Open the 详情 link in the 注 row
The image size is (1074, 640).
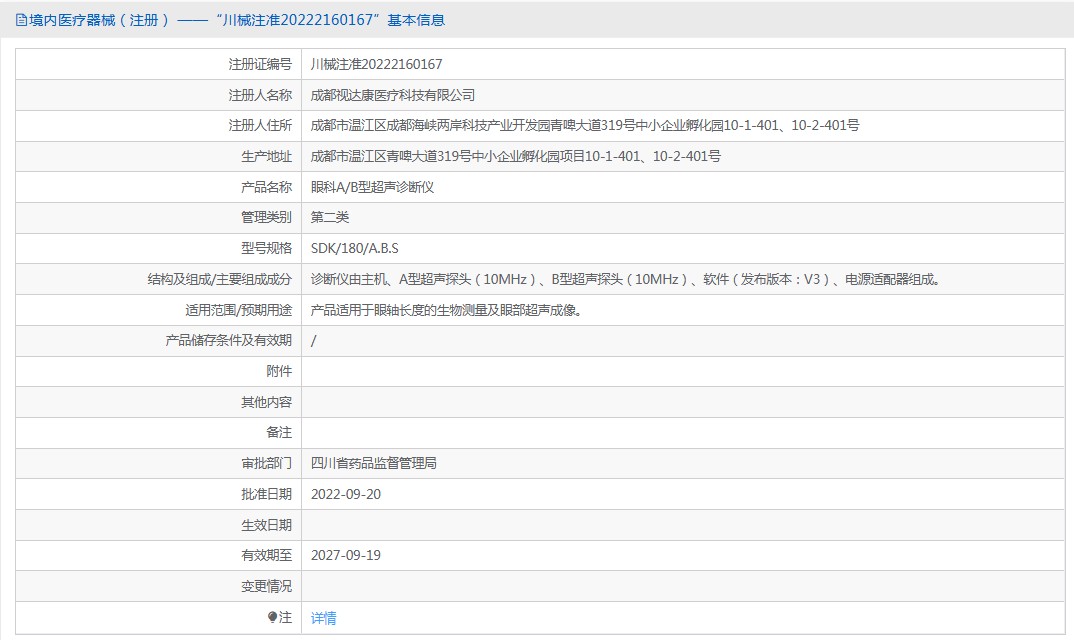(x=323, y=618)
